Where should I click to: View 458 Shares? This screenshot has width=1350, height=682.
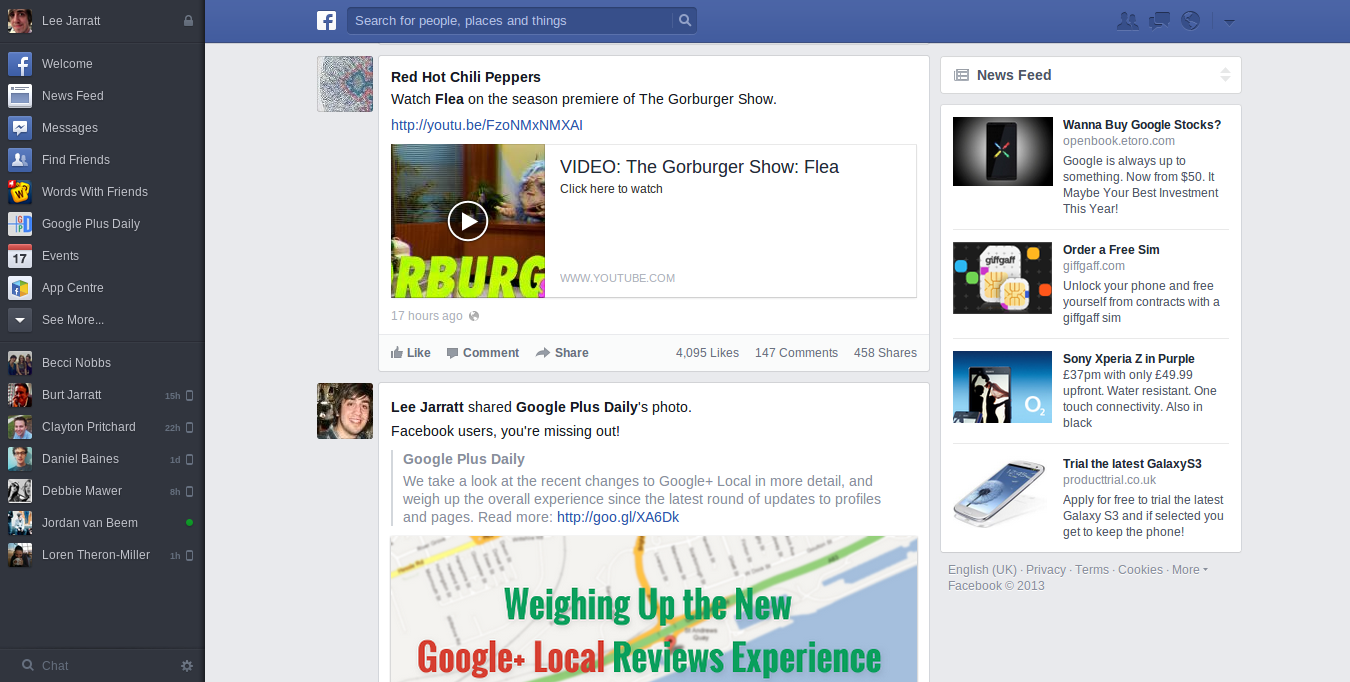coord(885,353)
